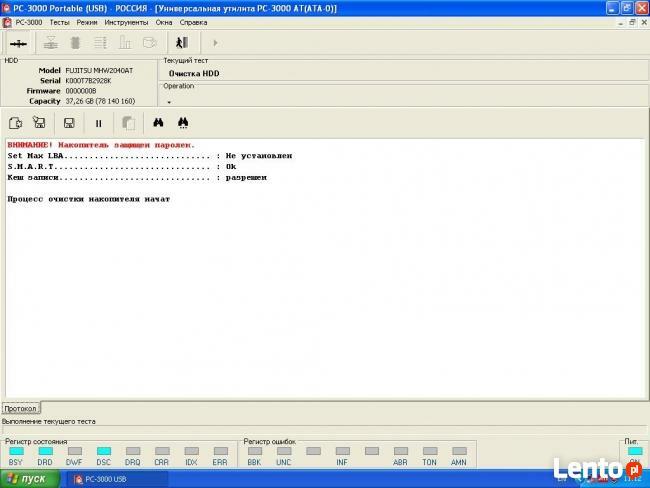Screen dimensions: 650x488
Task: Pause the running HDD clearing process
Action: tap(98, 123)
